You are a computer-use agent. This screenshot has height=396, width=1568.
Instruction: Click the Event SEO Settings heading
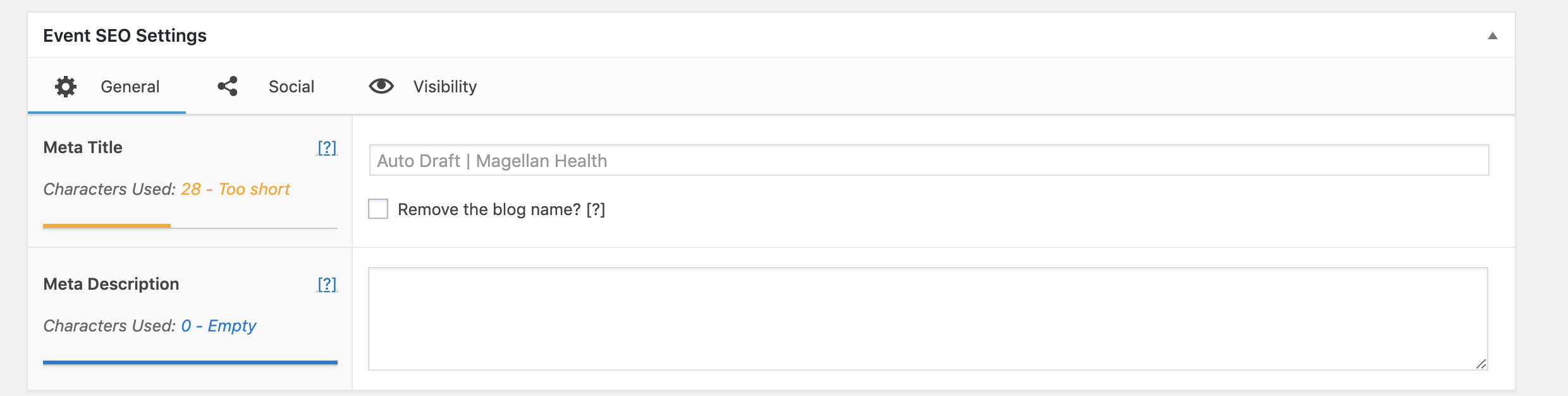point(125,35)
